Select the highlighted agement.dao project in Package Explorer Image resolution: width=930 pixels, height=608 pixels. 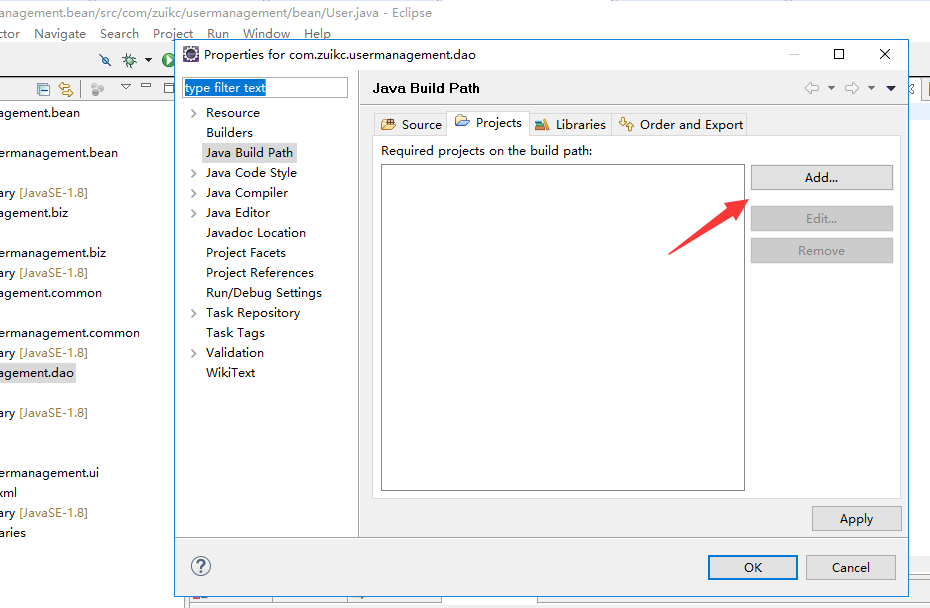tap(37, 373)
